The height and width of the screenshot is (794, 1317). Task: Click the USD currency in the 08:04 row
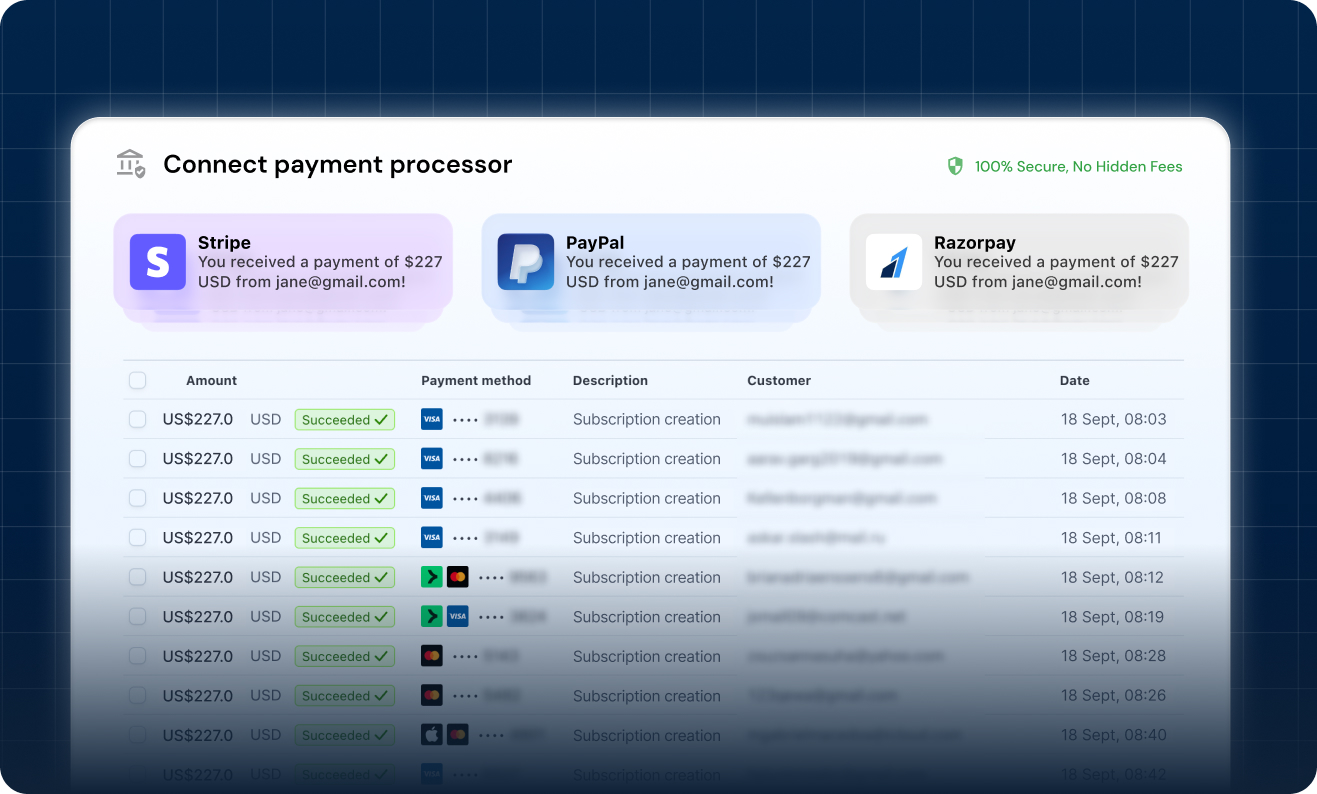tap(266, 459)
